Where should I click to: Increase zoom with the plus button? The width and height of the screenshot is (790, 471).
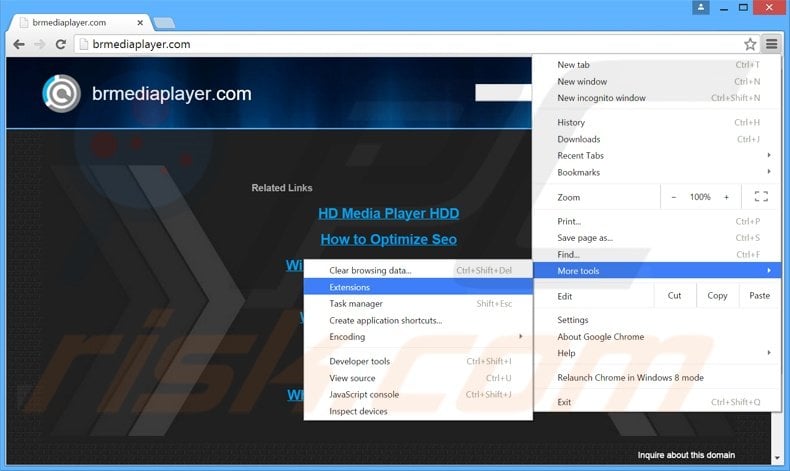[x=726, y=197]
